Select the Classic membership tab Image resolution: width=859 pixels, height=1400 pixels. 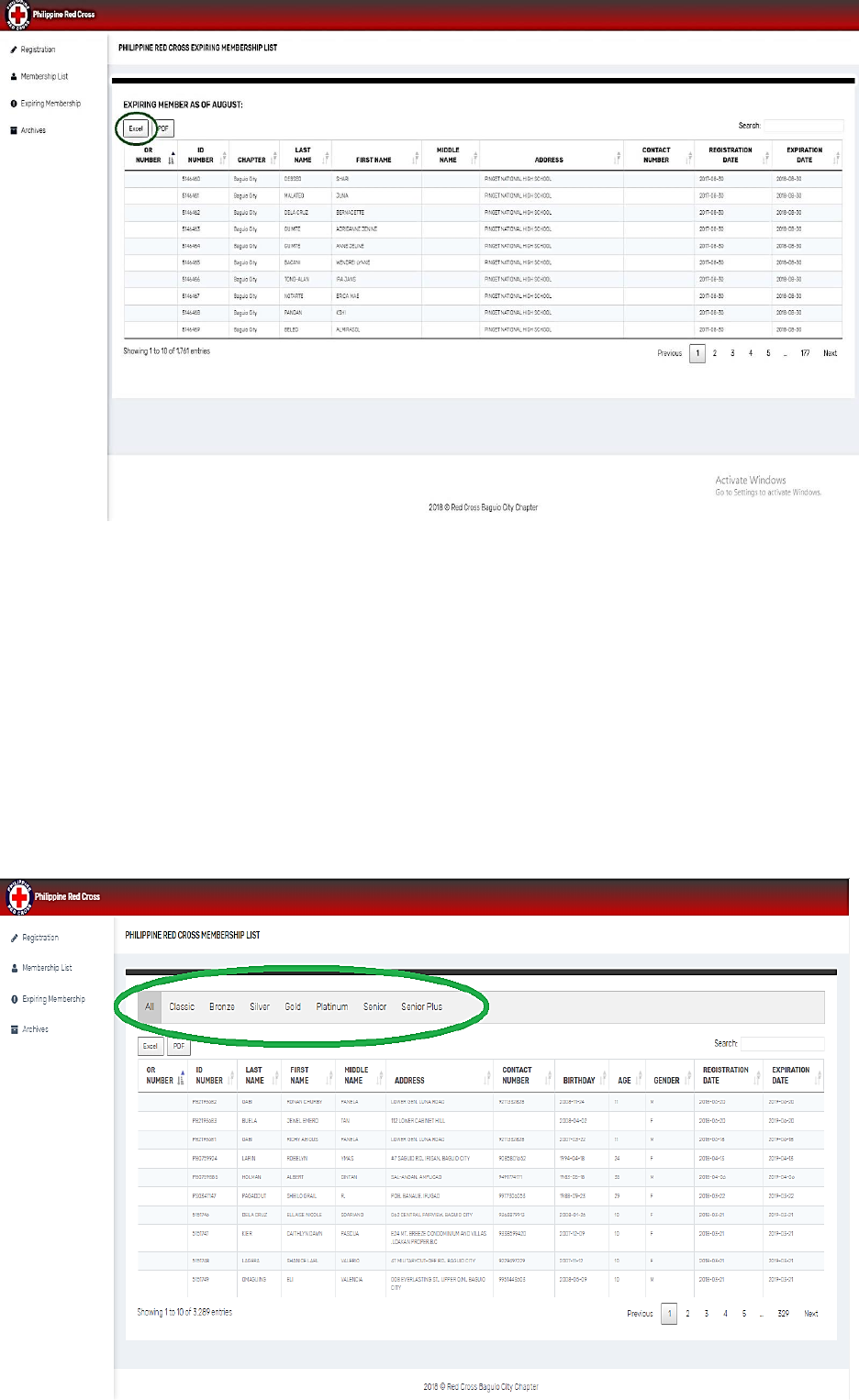182,1006
